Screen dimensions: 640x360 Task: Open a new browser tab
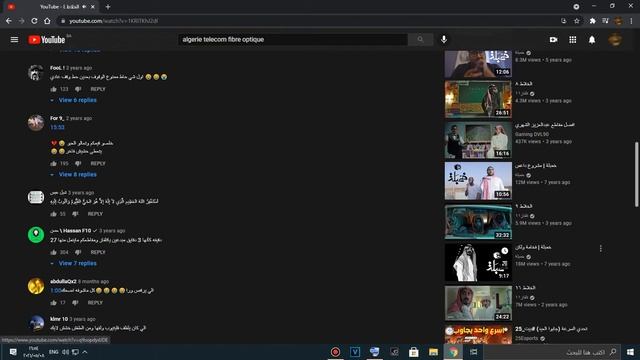point(108,7)
